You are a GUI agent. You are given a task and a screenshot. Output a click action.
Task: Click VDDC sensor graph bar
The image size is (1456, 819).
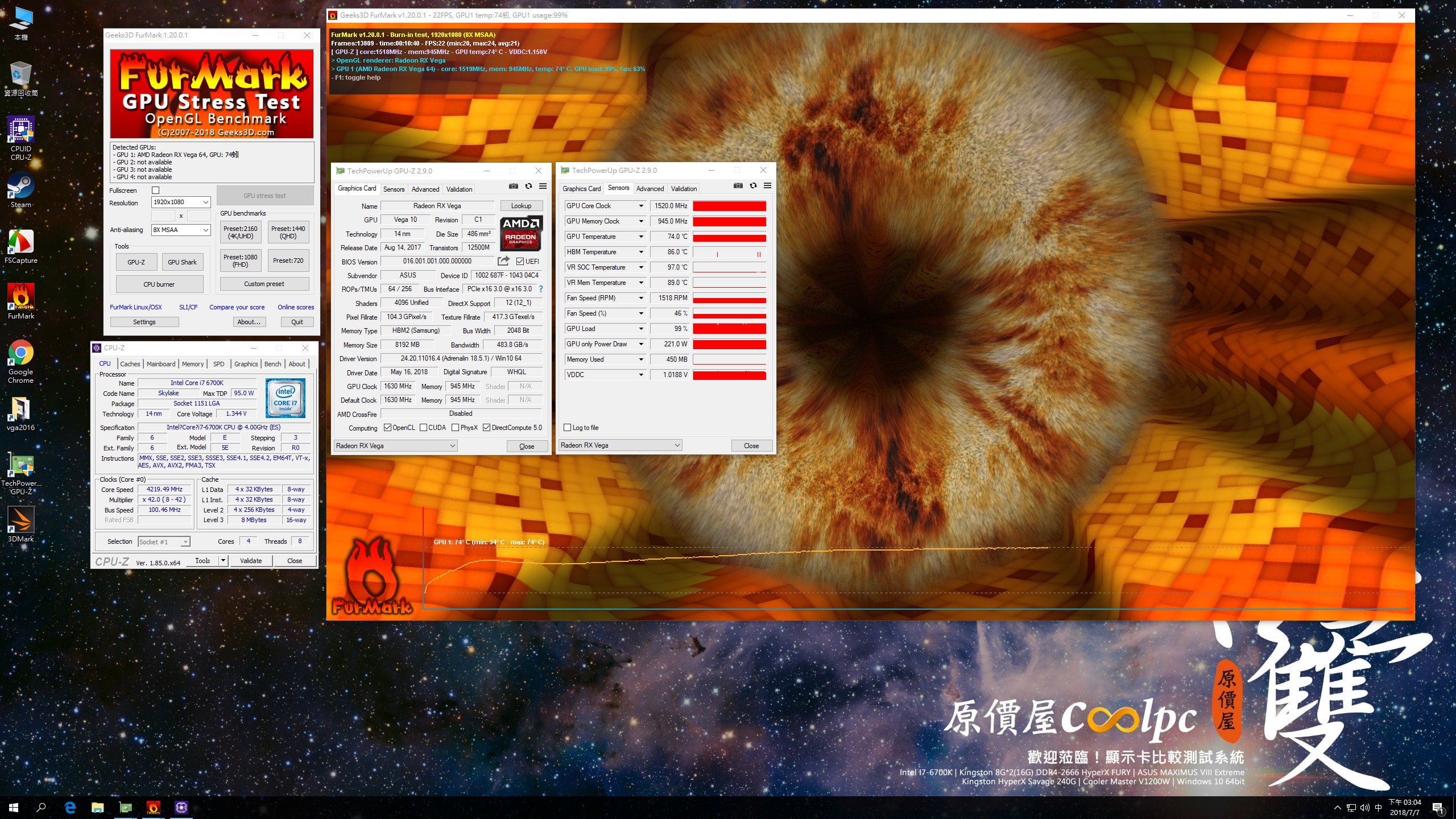click(729, 375)
